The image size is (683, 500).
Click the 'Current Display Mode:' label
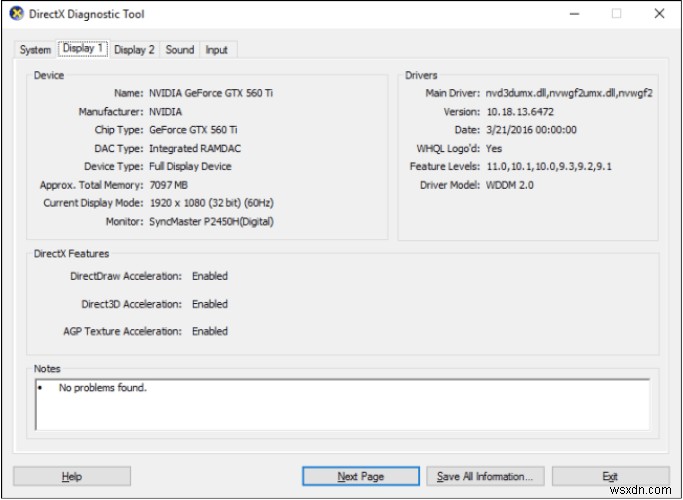[93, 203]
